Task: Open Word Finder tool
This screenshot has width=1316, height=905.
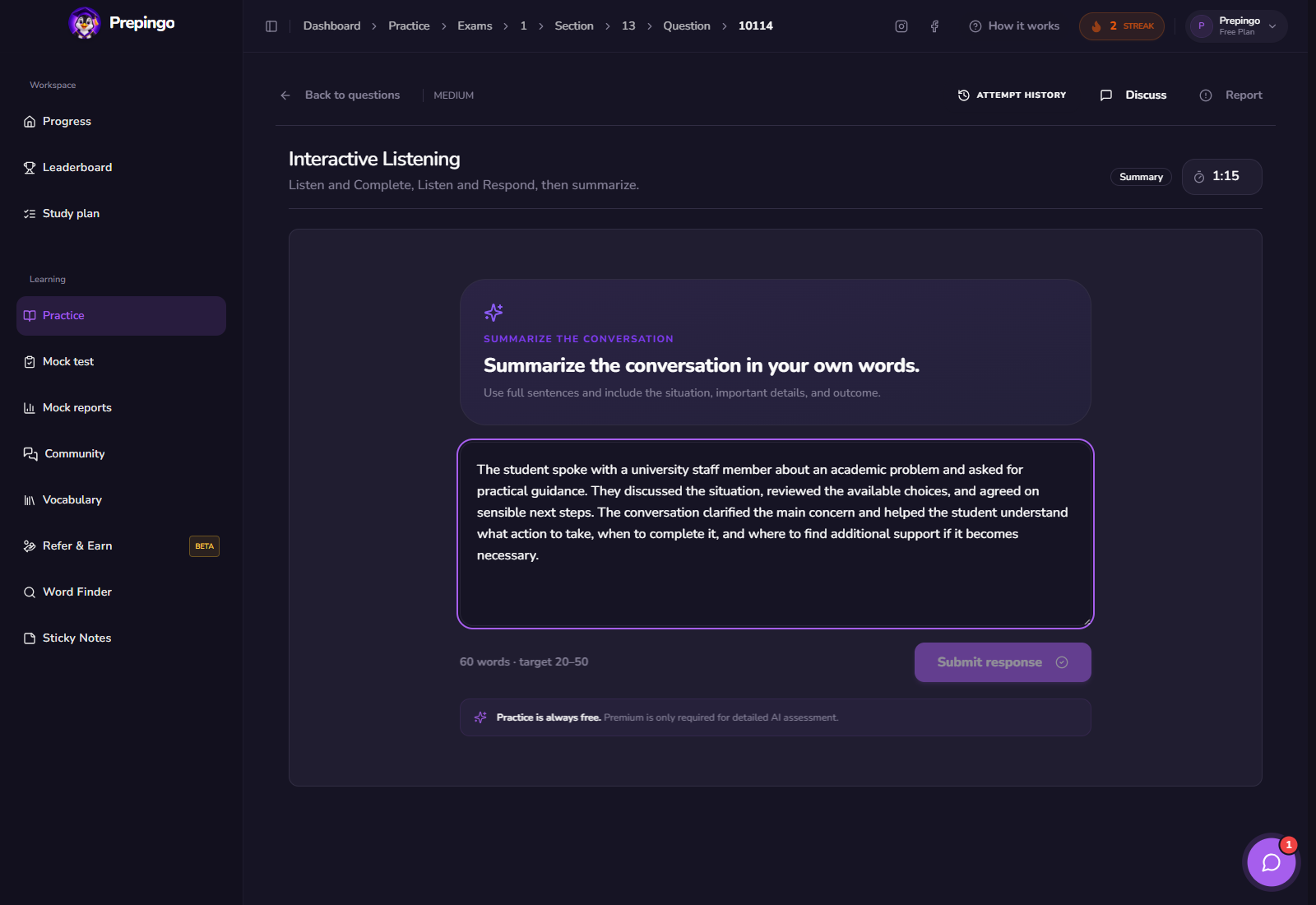Action: pyautogui.click(x=121, y=592)
